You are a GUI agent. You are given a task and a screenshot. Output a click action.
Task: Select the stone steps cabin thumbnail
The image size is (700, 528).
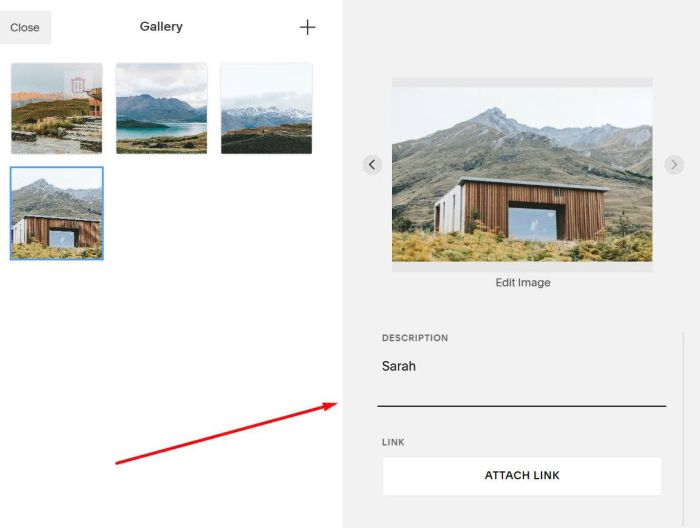(x=57, y=108)
